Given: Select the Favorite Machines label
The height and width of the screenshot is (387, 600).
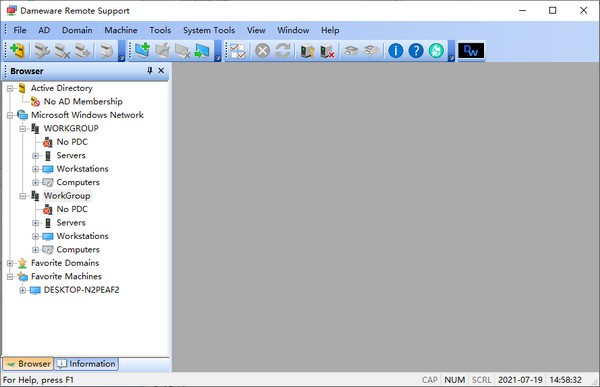Looking at the screenshot, I should [66, 276].
